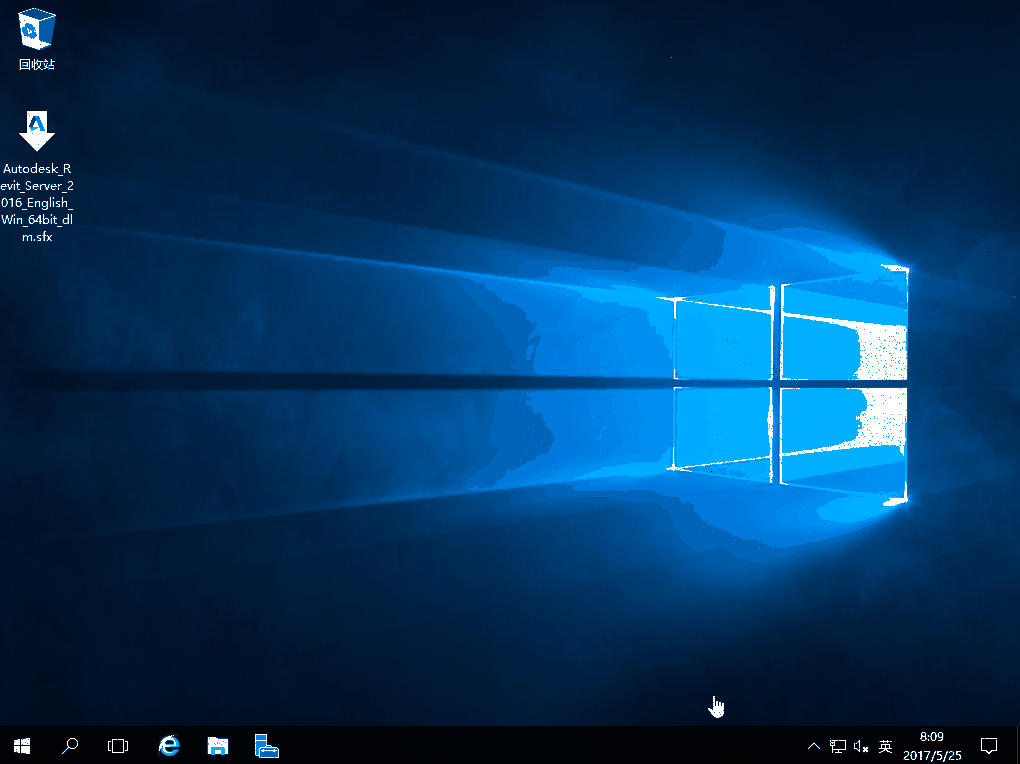Select the Recycle Bin desktop icon
The image size is (1020, 764).
(x=37, y=30)
